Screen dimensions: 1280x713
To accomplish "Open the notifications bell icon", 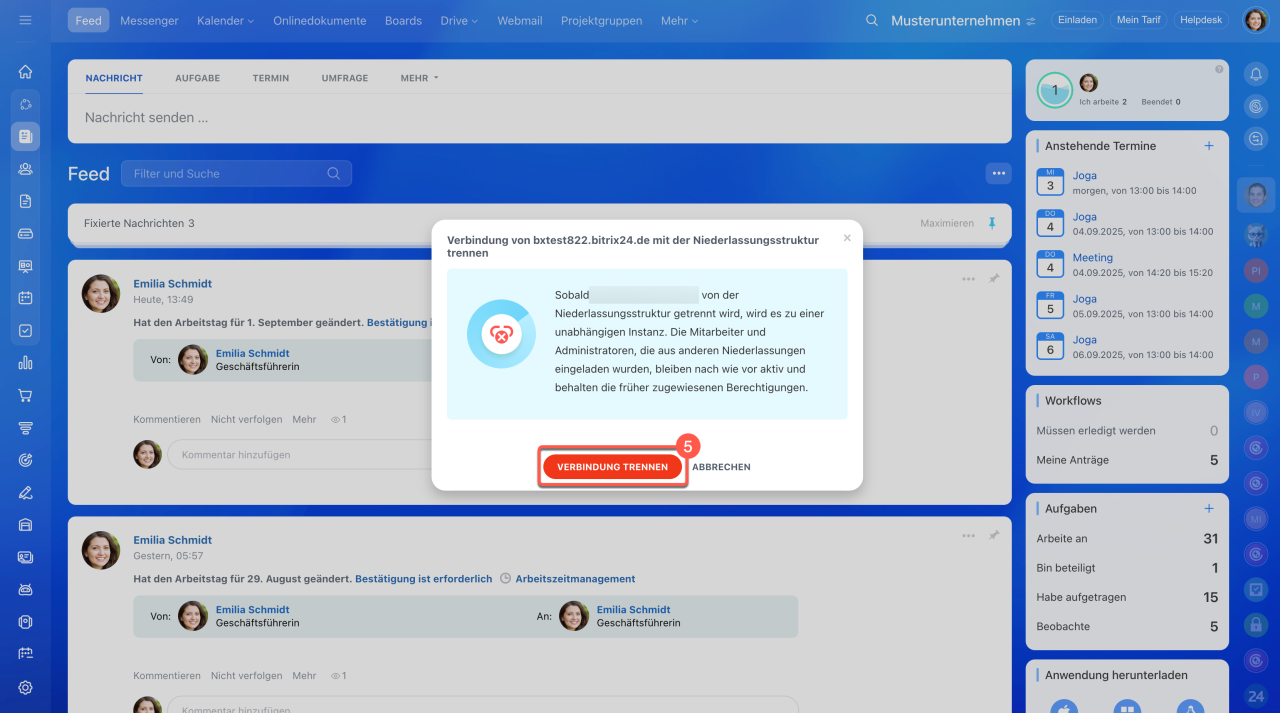I will [1256, 72].
